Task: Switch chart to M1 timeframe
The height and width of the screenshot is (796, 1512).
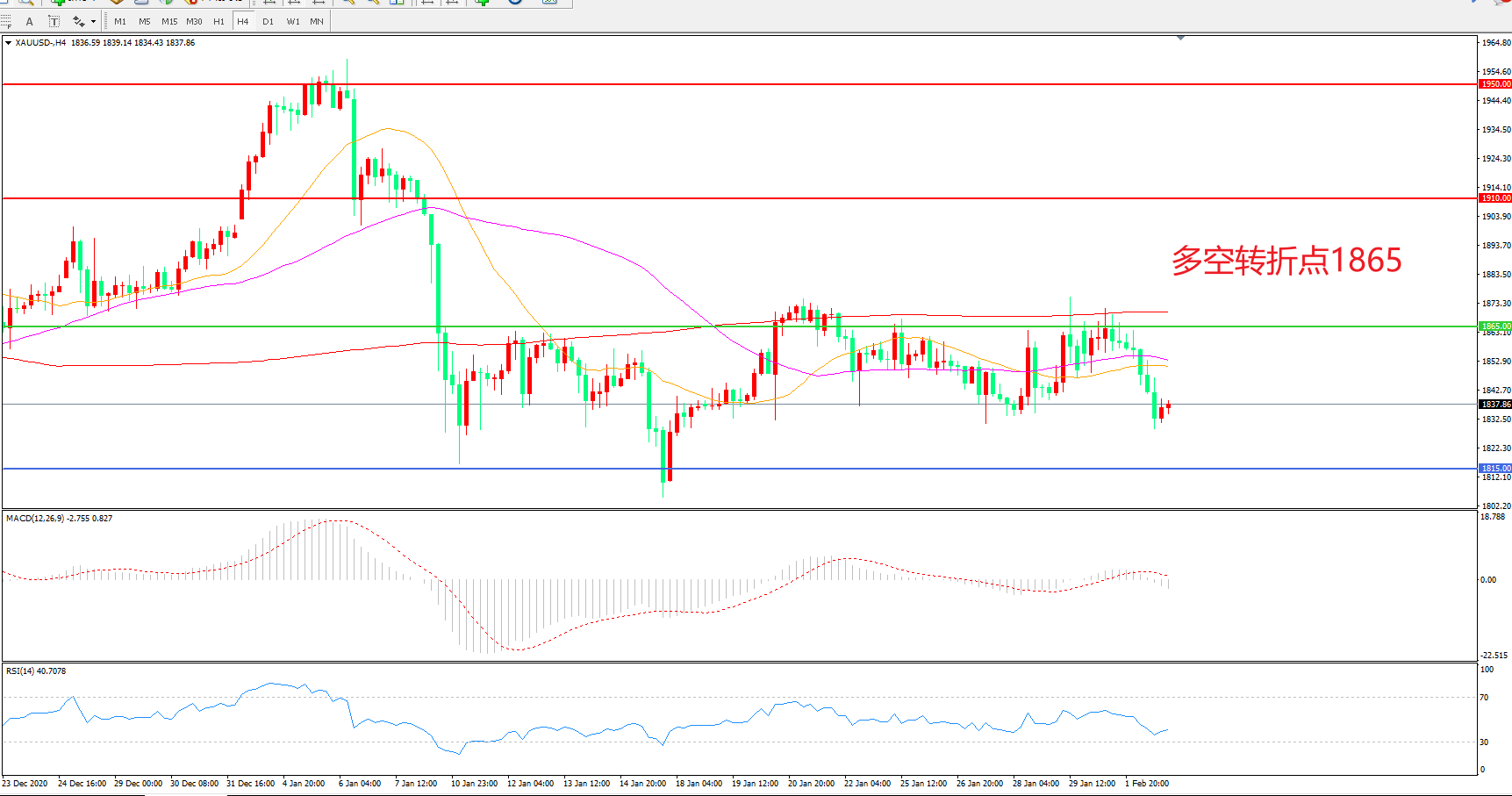Action: pyautogui.click(x=120, y=22)
